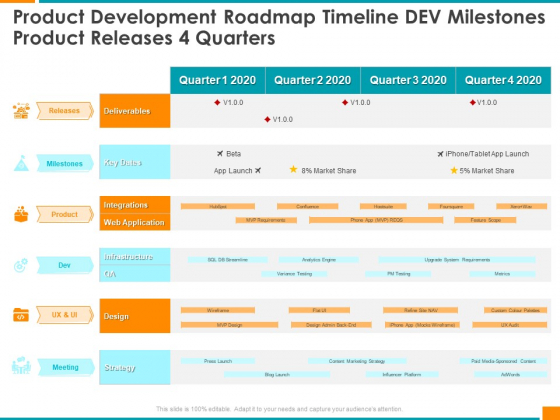The width and height of the screenshot is (560, 420).
Task: Click the Feature Scope bar
Action: click(485, 220)
